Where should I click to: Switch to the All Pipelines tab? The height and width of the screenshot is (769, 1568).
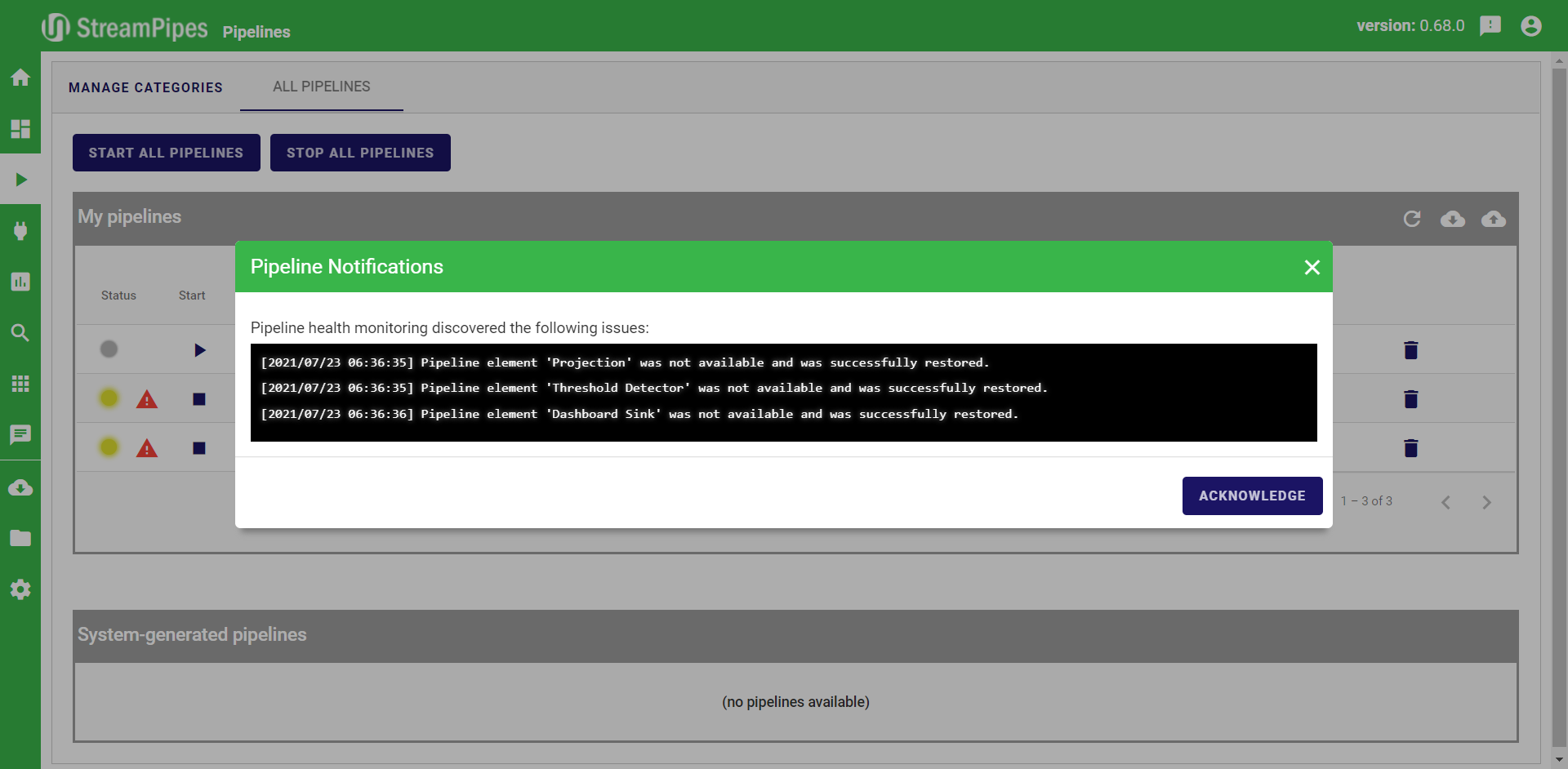[321, 87]
